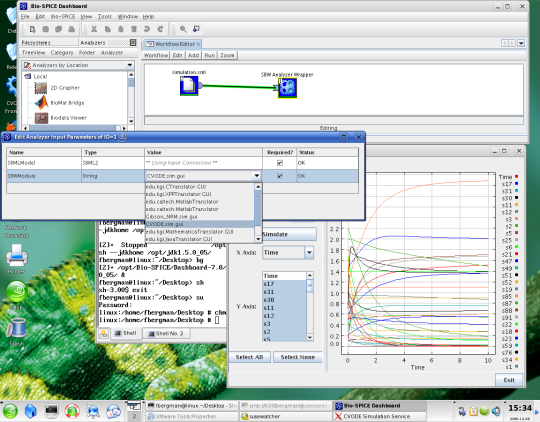Click the scissors cut icon in toolbar
This screenshot has width=540, height=422.
(94, 29)
